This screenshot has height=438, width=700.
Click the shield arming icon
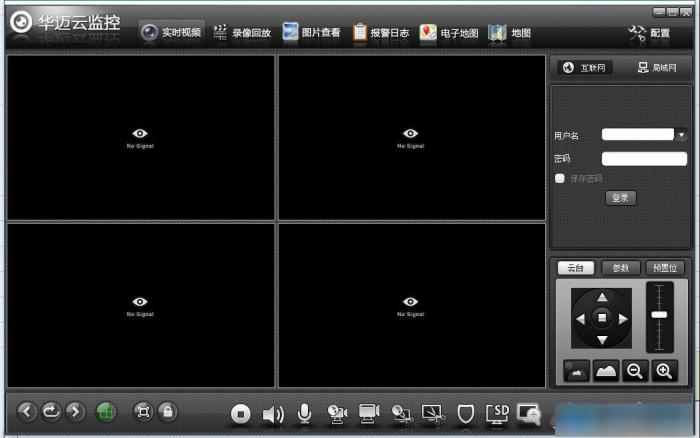coord(466,414)
